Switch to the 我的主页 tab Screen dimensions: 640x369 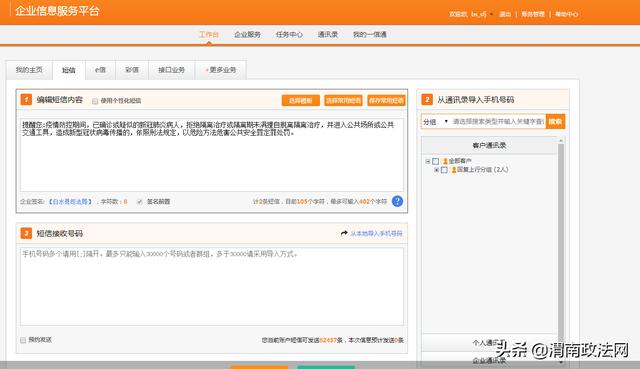[x=29, y=70]
